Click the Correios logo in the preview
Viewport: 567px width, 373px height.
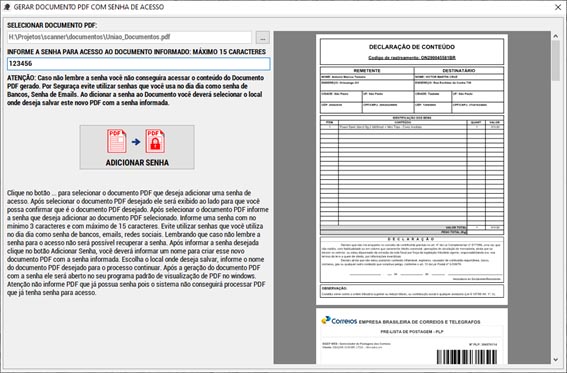point(339,321)
